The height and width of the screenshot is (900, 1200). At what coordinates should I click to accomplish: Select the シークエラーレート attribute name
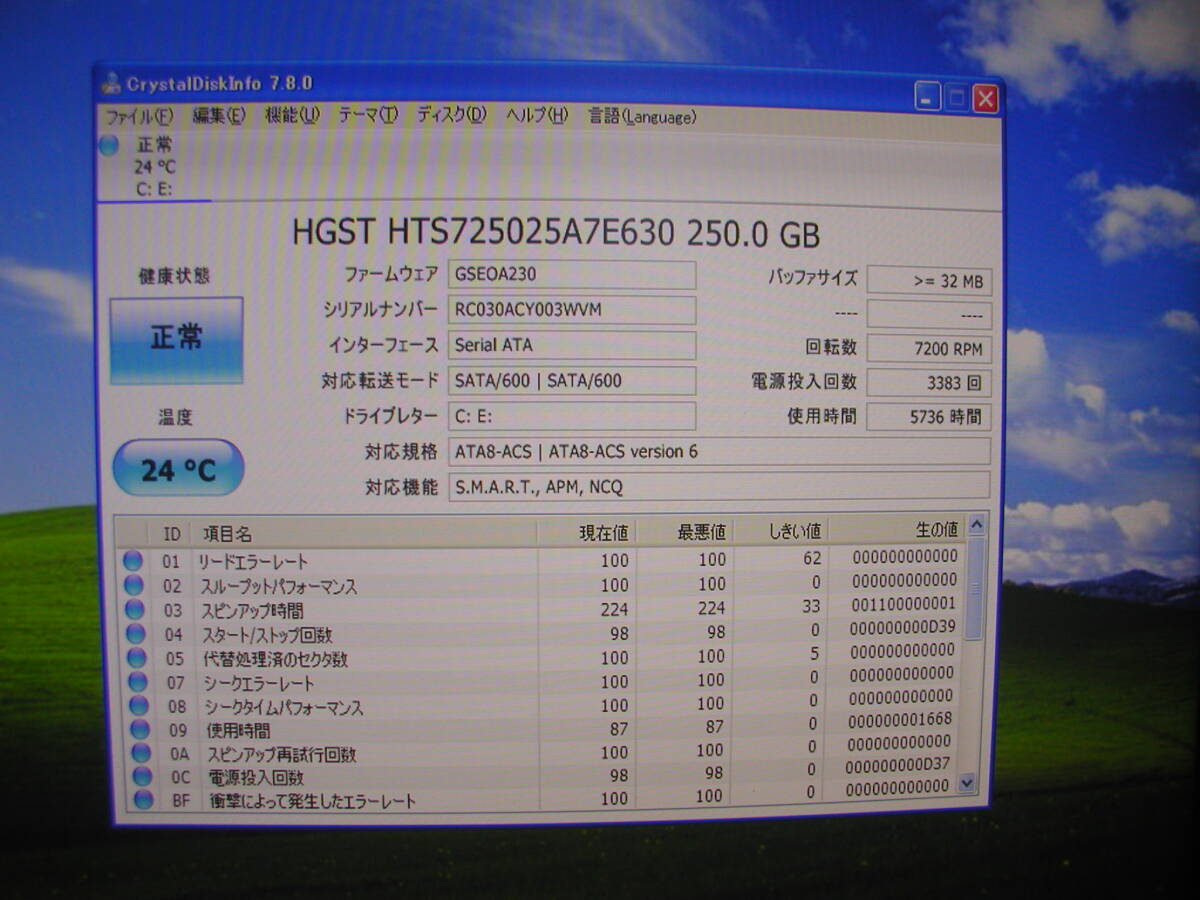259,684
